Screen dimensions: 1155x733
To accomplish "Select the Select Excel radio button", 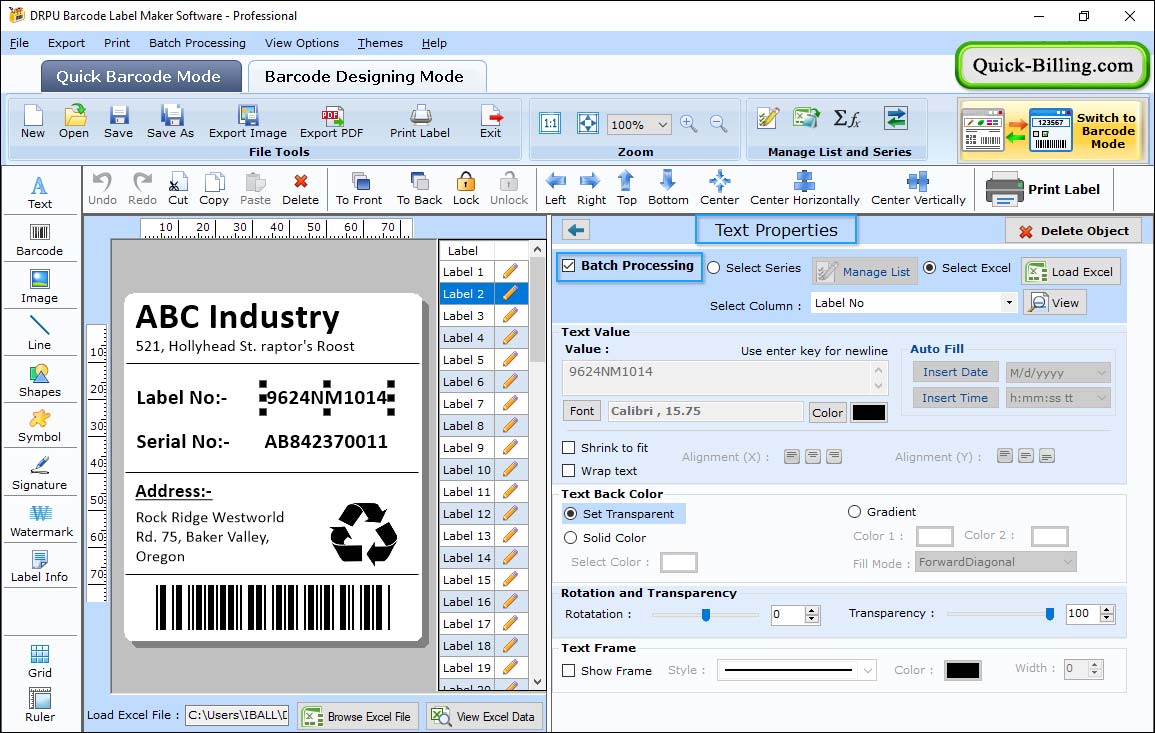I will coord(930,268).
